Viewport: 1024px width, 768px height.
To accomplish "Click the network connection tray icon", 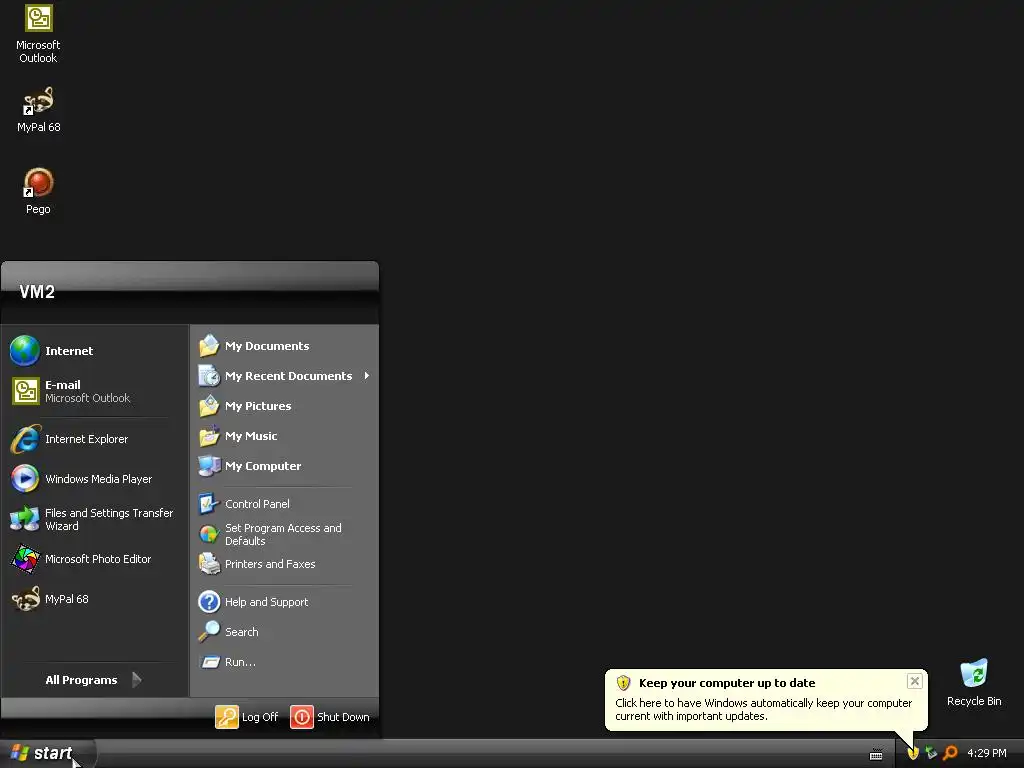I will click(931, 753).
